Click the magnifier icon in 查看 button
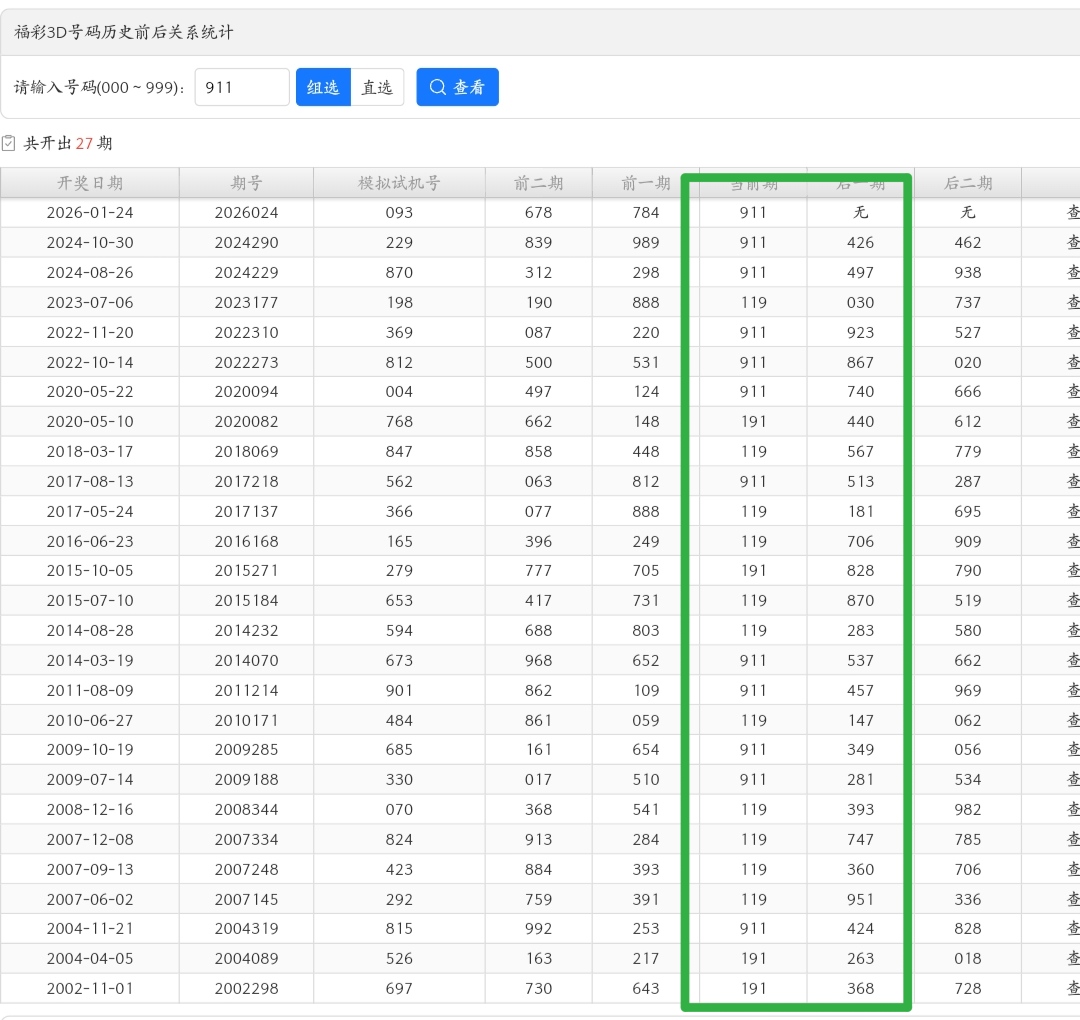This screenshot has height=1020, width=1080. (437, 87)
